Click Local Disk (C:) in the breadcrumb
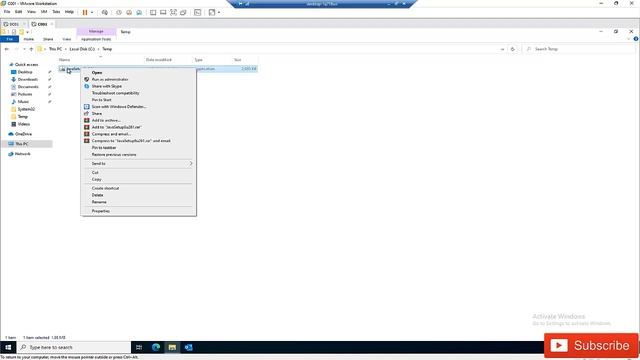This screenshot has height=360, width=640. [82, 49]
